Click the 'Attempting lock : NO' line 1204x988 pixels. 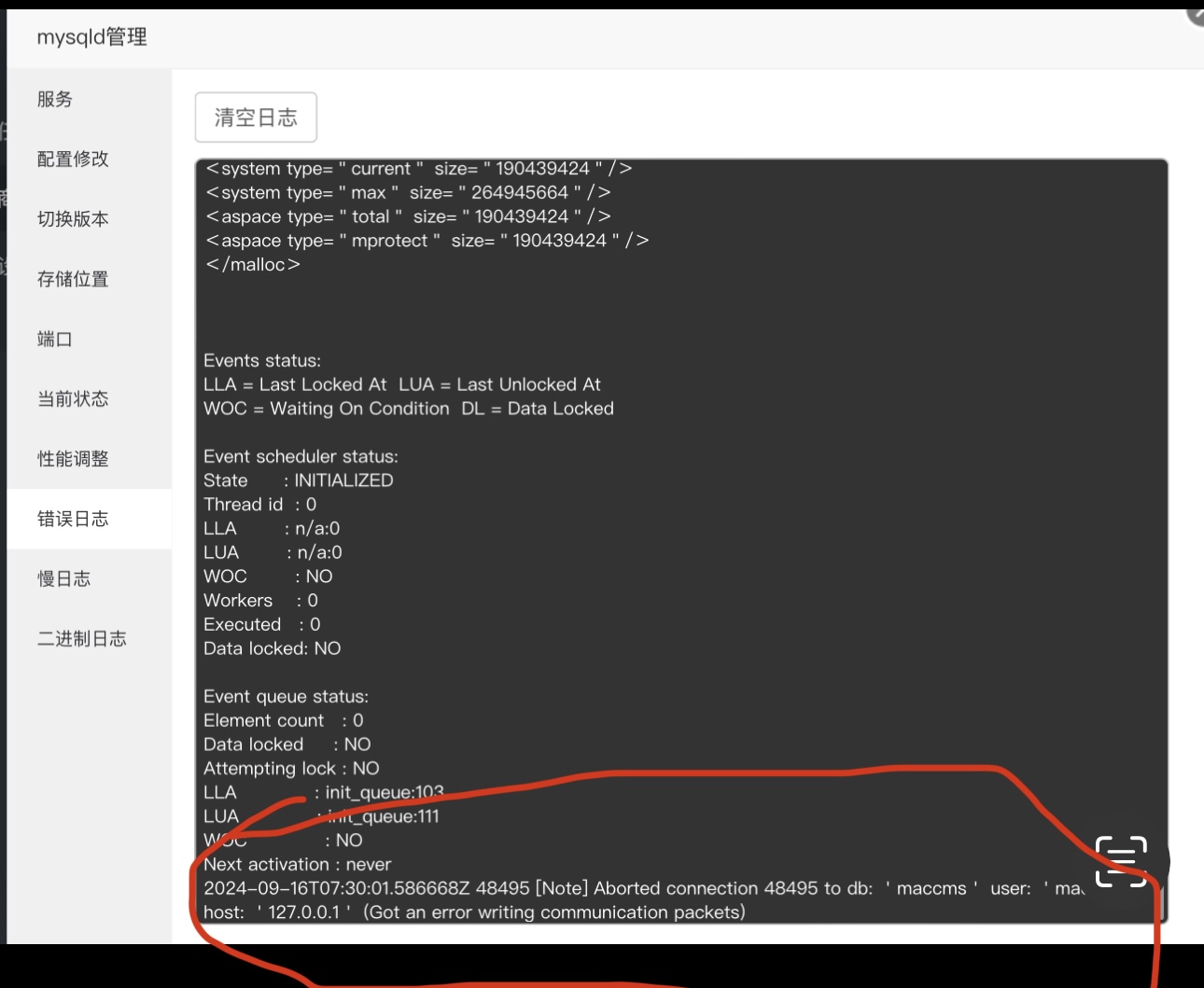(x=291, y=769)
